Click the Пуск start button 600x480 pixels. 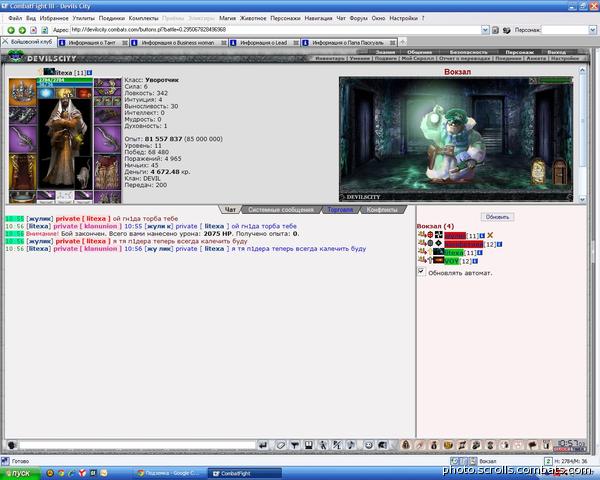(20, 473)
